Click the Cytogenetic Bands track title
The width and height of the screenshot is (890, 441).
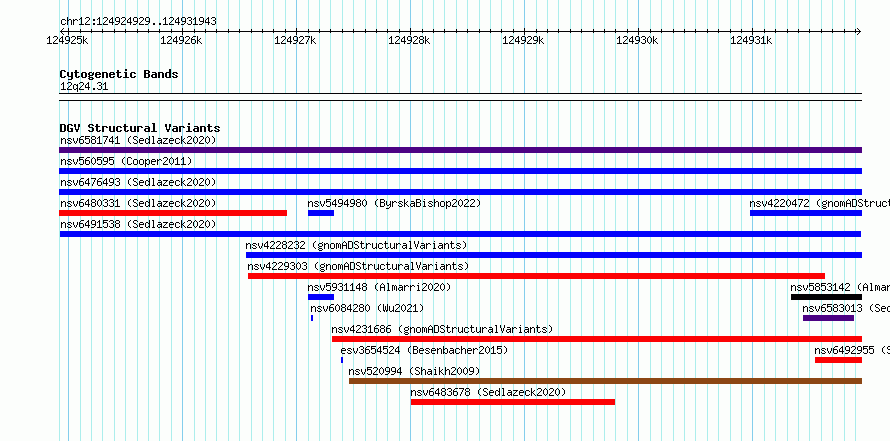(119, 74)
